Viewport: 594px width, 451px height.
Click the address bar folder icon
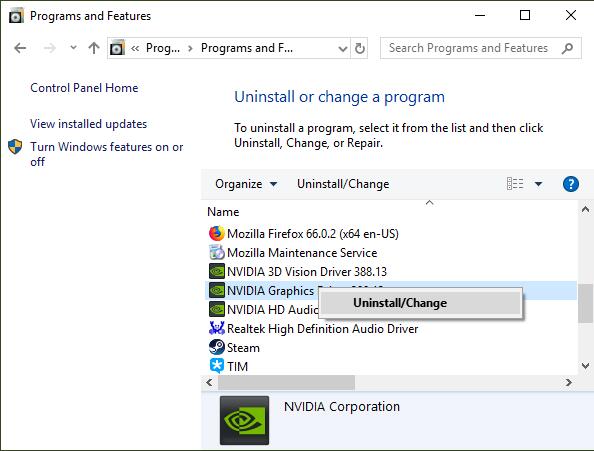(117, 48)
